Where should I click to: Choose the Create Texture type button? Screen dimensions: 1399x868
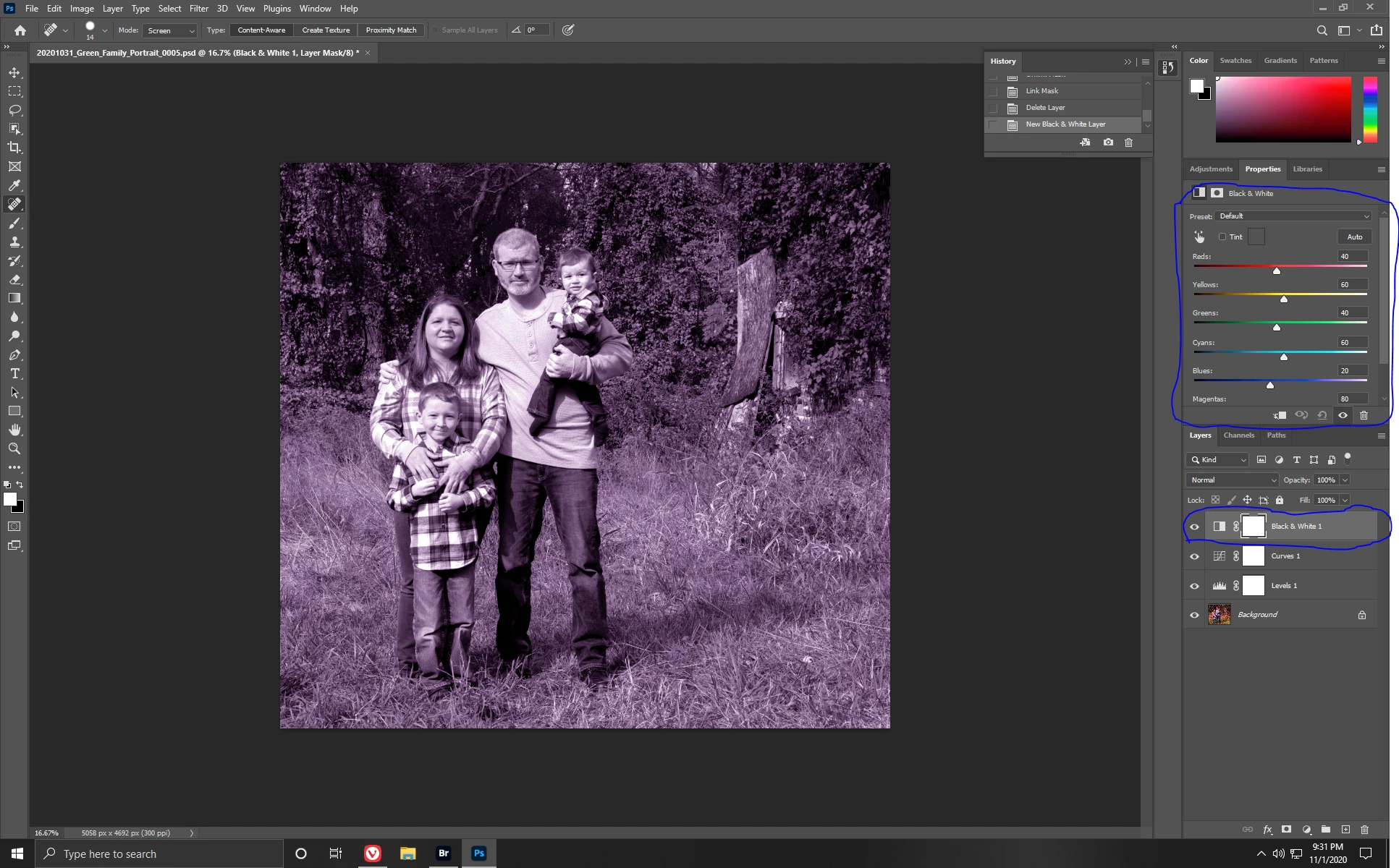click(x=326, y=30)
